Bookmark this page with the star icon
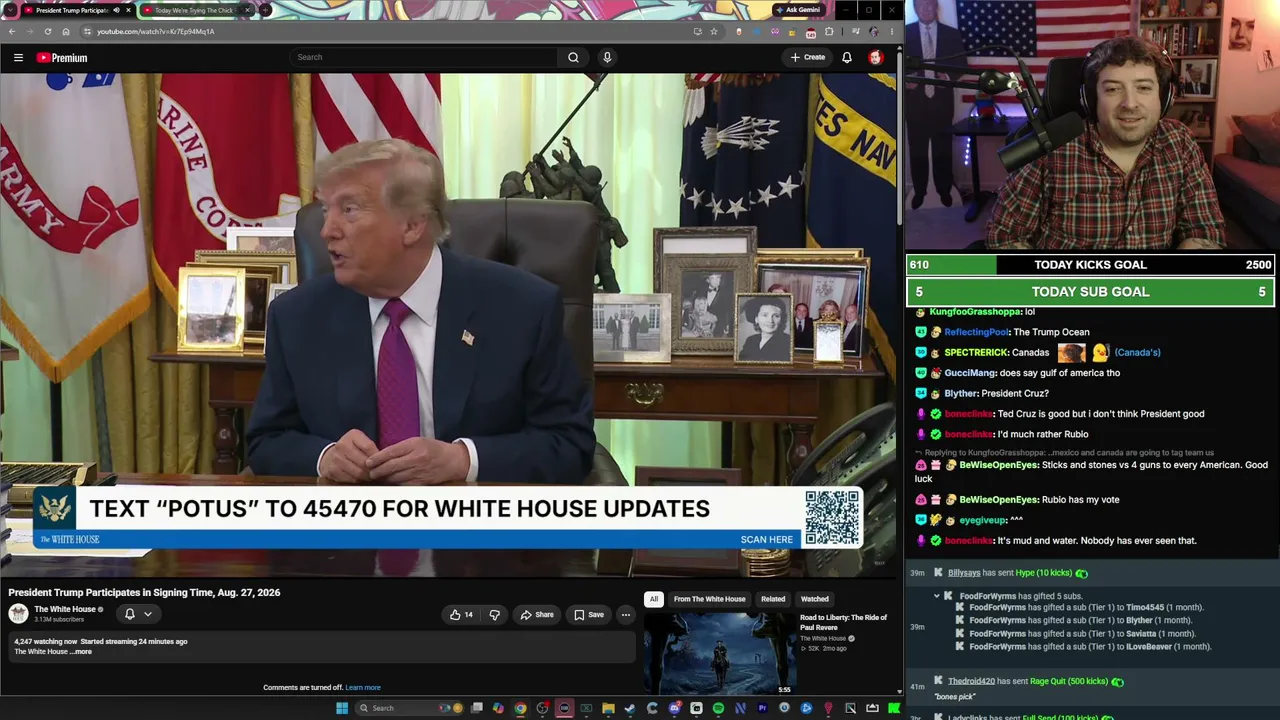This screenshot has height=720, width=1280. click(714, 31)
